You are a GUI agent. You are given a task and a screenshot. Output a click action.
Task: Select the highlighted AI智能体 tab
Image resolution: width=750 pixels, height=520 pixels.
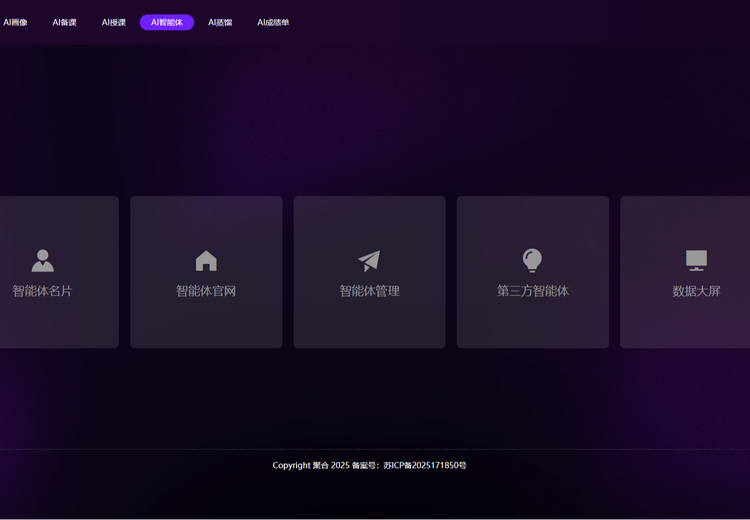[x=167, y=22]
